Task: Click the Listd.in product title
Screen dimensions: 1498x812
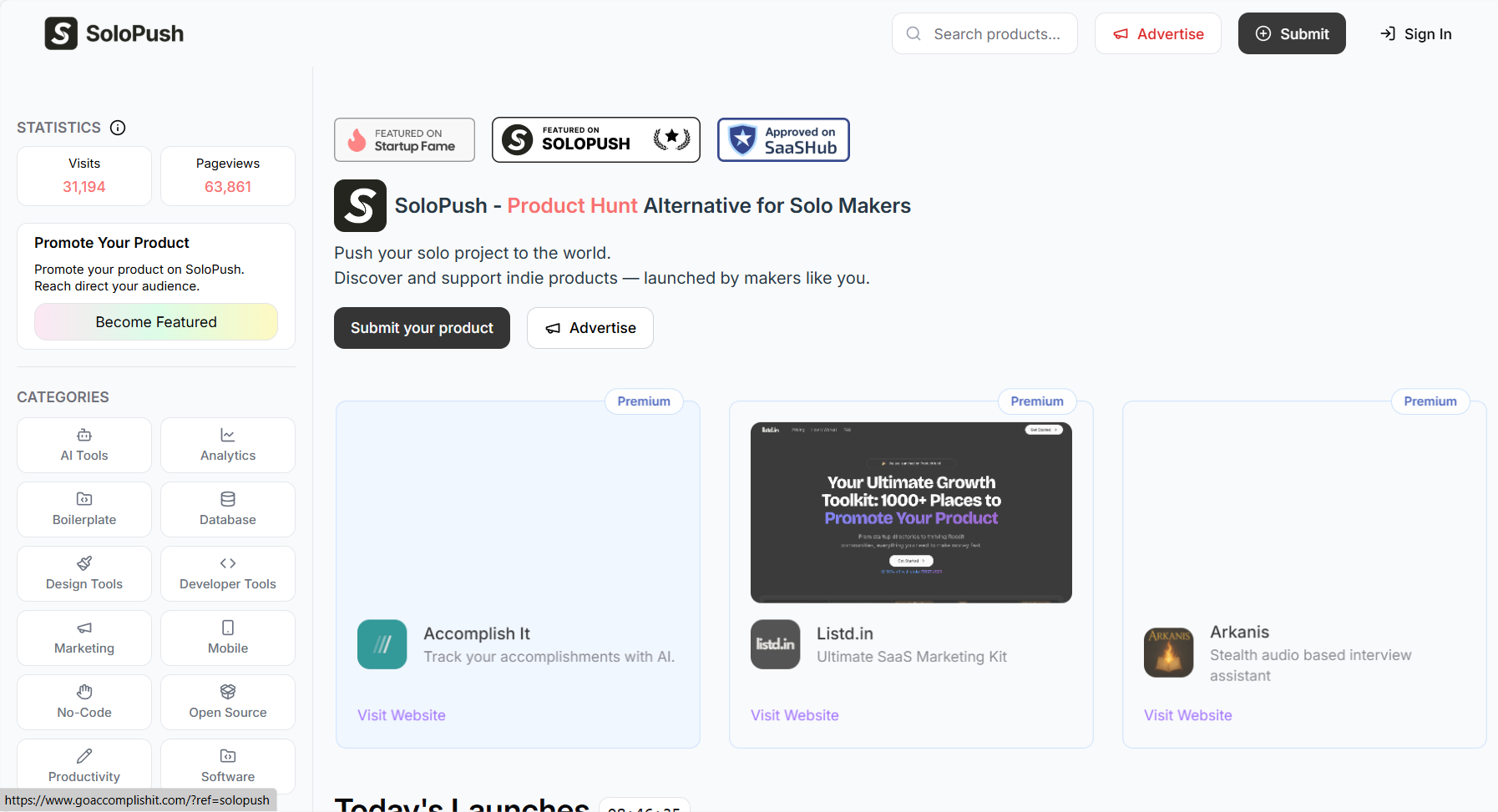Action: coord(845,633)
